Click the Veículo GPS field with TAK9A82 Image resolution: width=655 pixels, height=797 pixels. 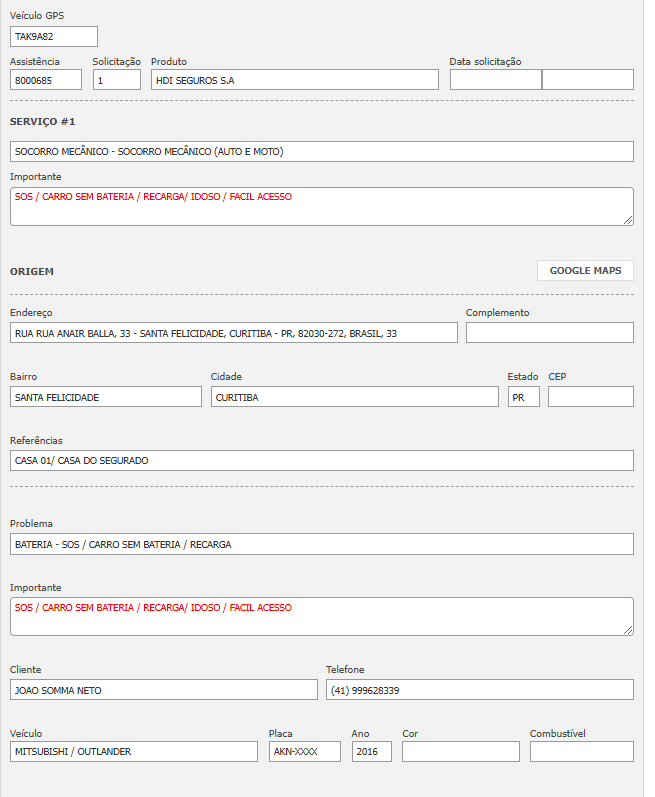pyautogui.click(x=54, y=37)
